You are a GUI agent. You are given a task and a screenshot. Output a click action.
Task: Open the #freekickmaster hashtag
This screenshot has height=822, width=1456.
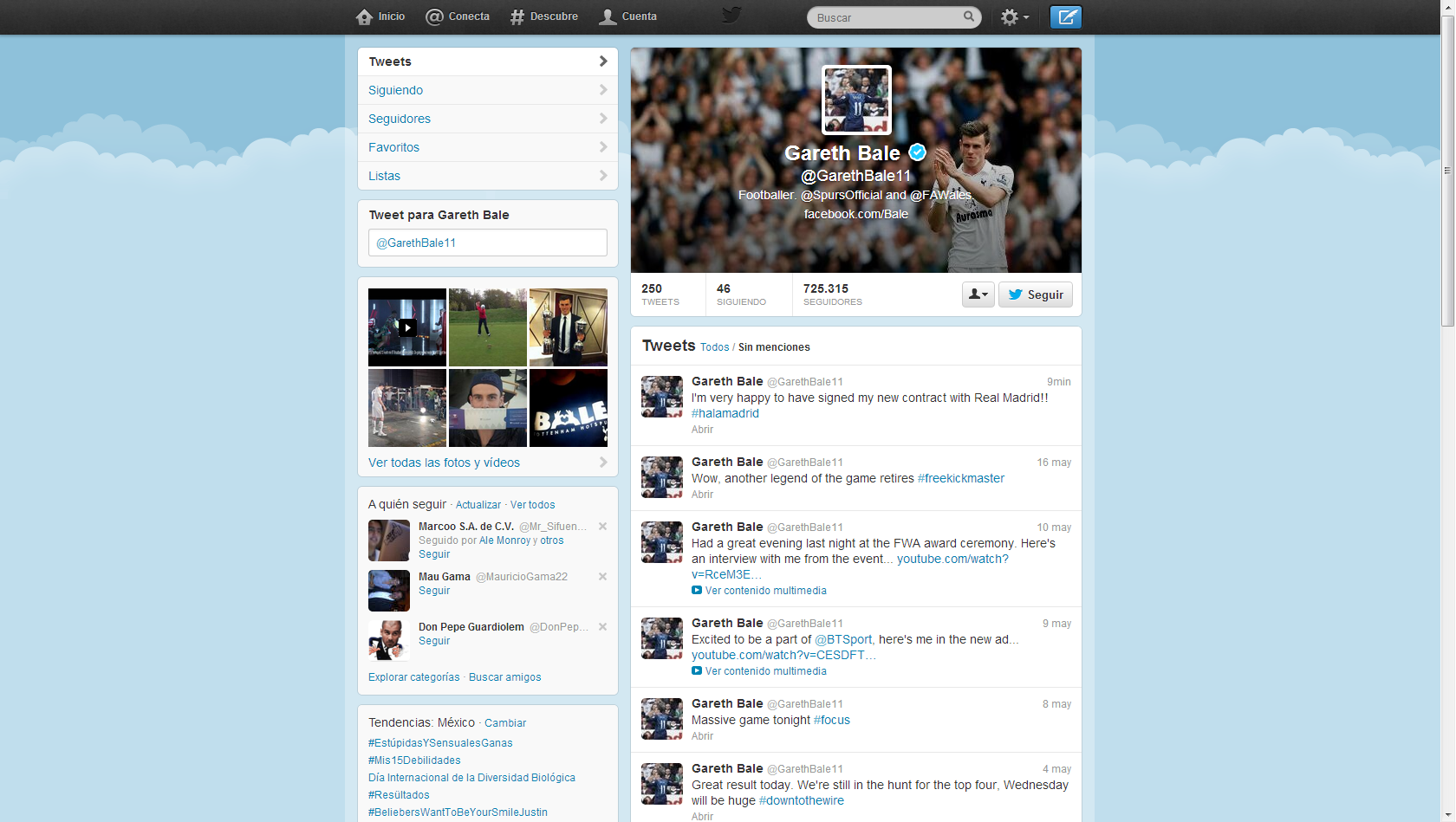(x=961, y=478)
